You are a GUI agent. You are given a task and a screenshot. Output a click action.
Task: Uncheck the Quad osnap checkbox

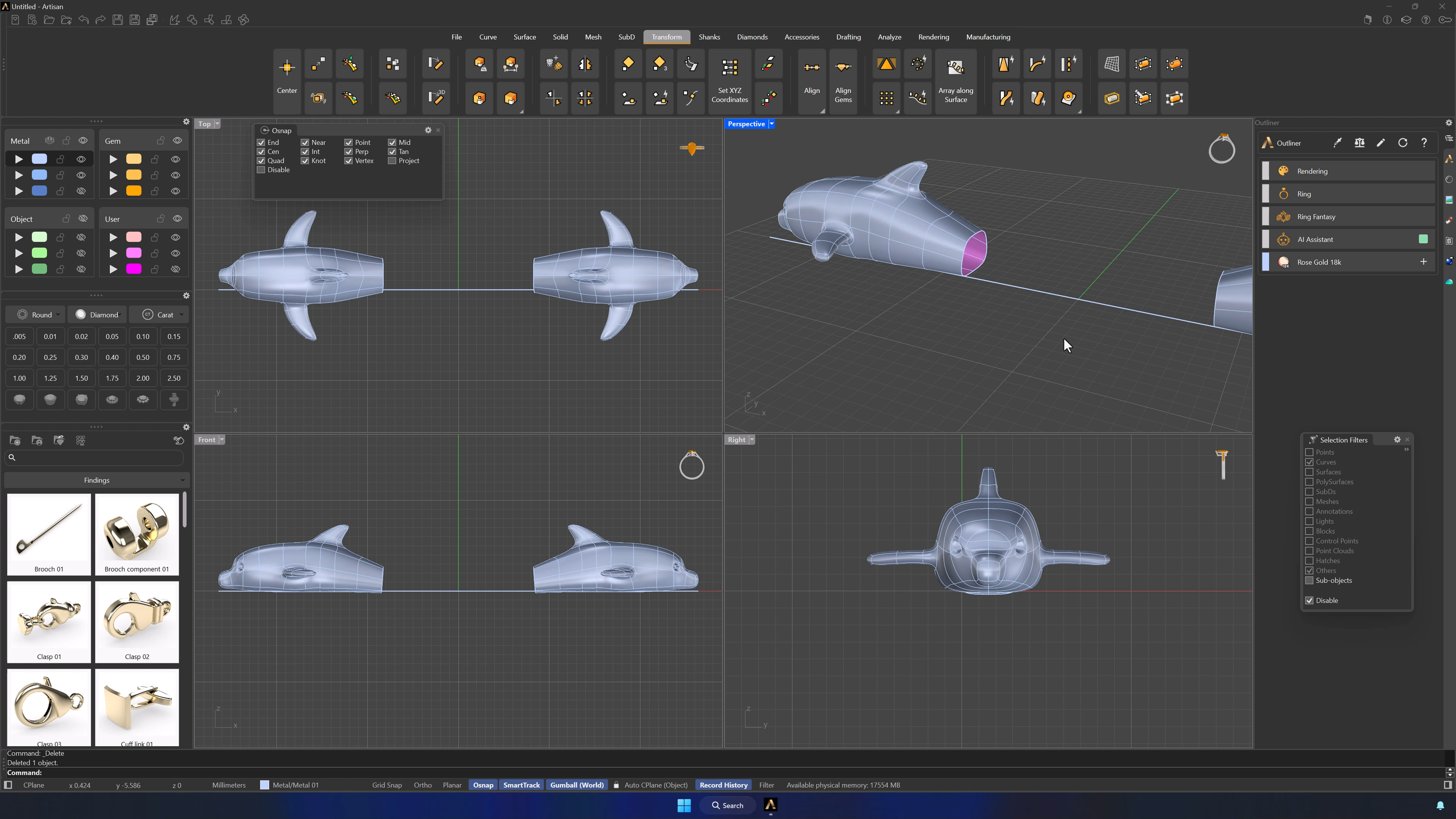click(261, 160)
